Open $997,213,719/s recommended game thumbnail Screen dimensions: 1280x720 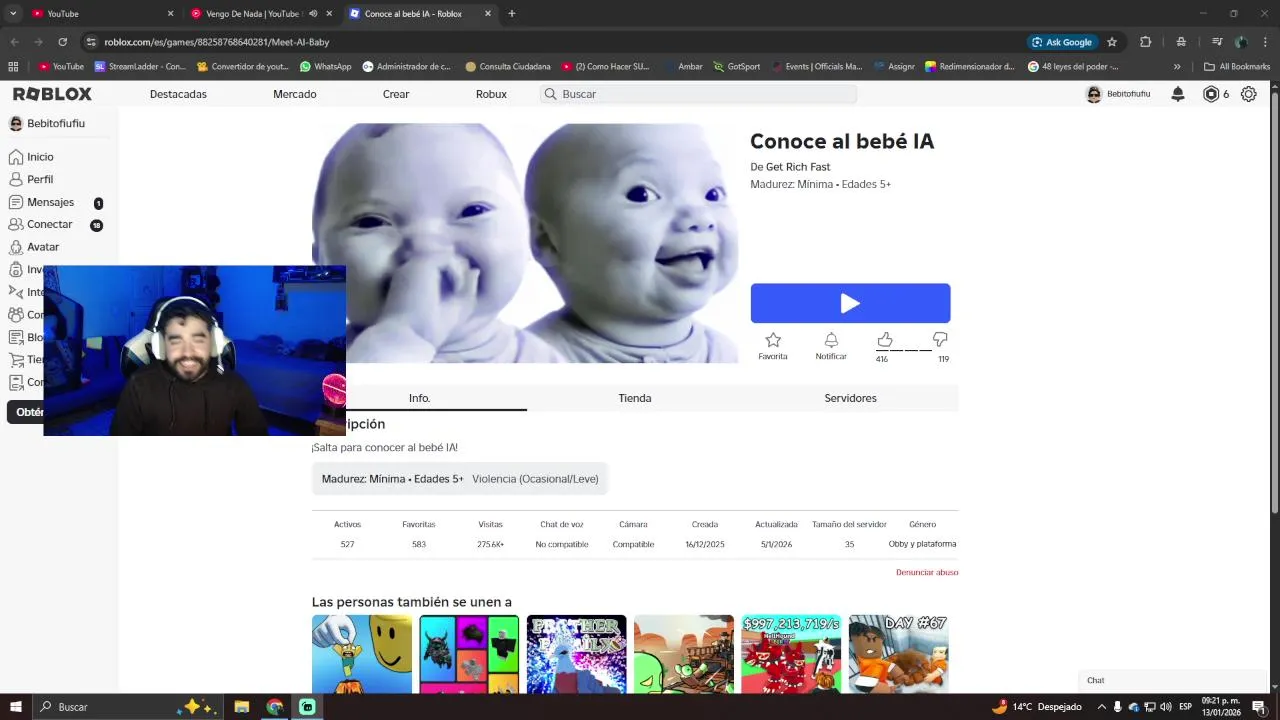tap(791, 654)
